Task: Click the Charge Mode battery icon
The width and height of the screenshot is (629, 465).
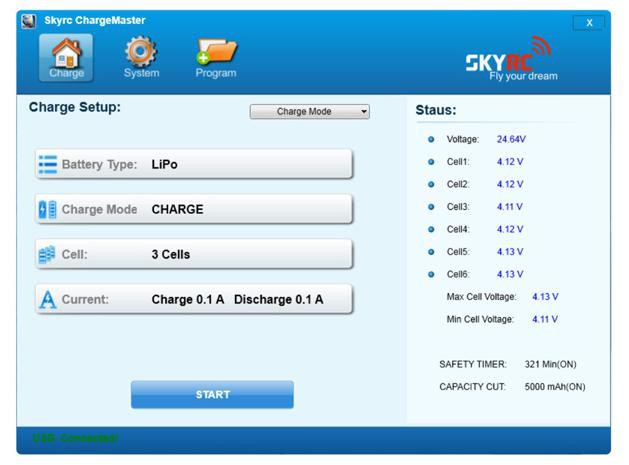Action: tap(47, 209)
